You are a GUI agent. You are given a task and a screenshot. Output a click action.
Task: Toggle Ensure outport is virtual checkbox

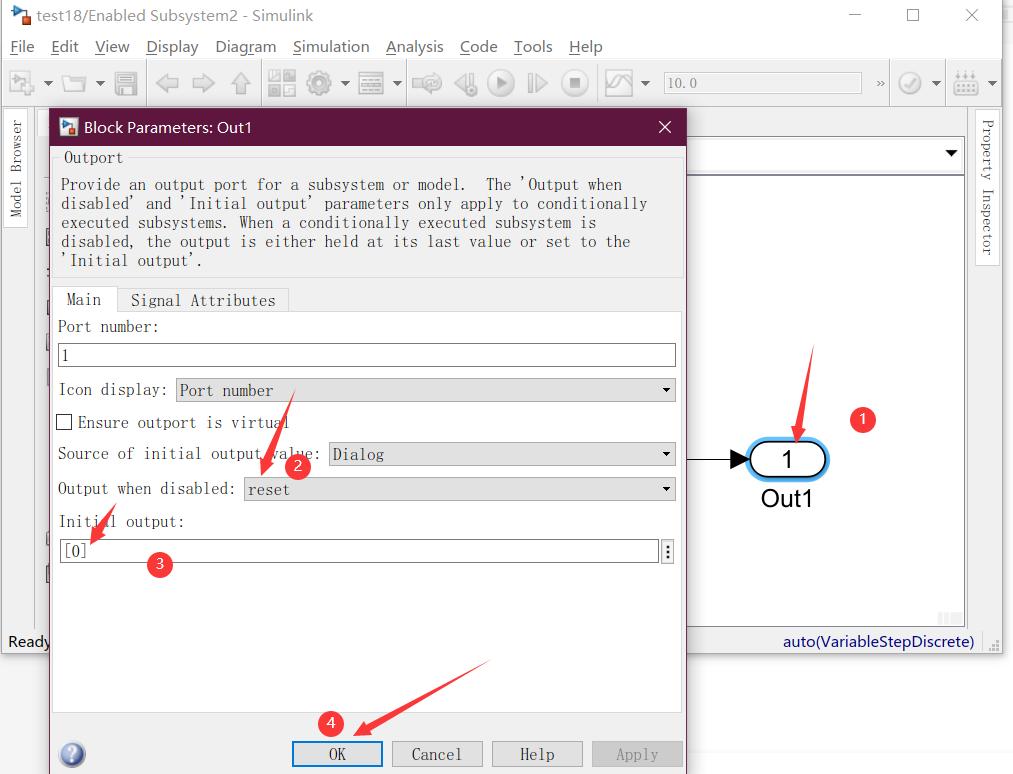65,423
